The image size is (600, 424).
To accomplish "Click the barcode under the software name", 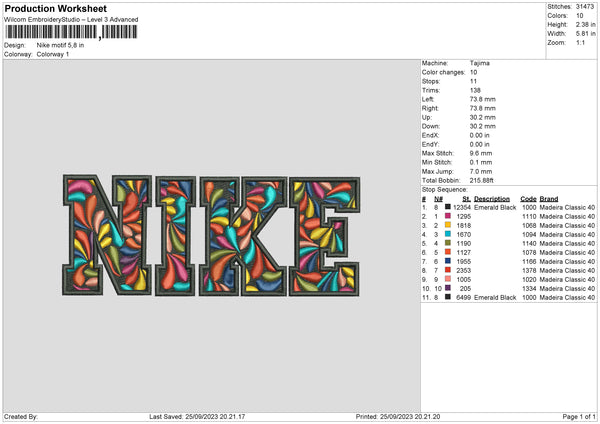I will [x=71, y=32].
